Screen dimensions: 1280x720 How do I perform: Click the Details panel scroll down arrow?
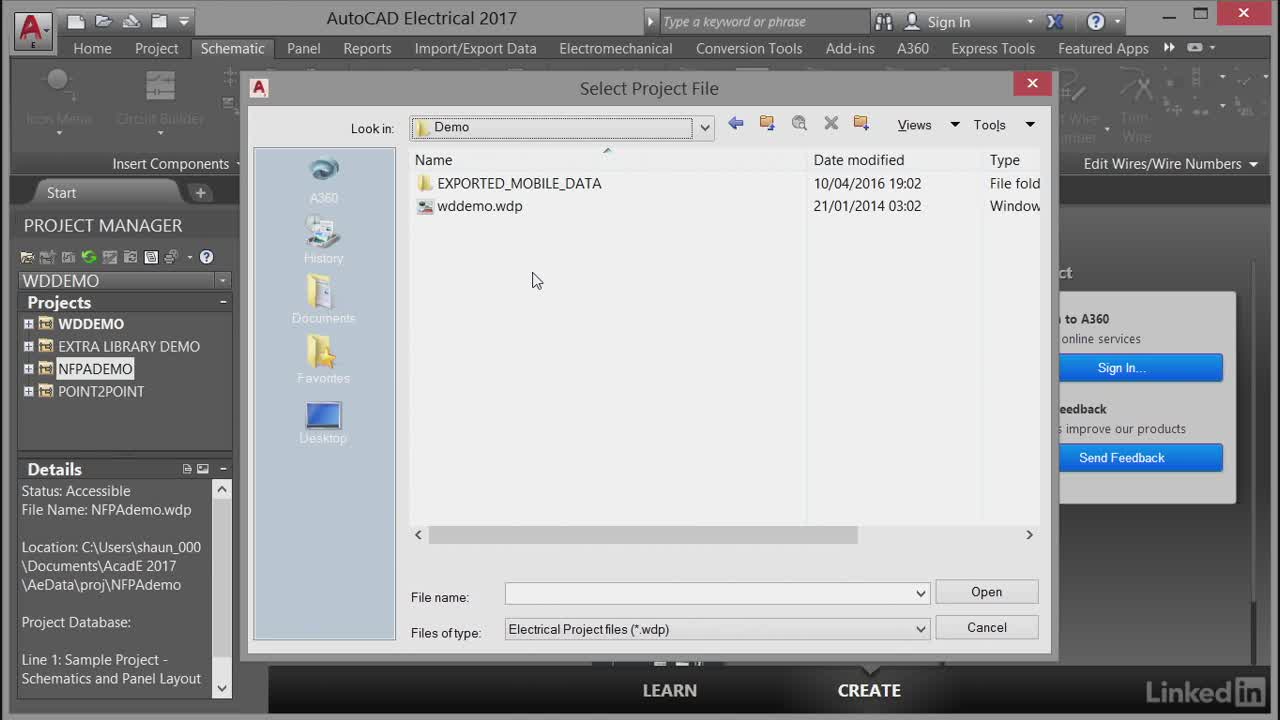tap(222, 688)
